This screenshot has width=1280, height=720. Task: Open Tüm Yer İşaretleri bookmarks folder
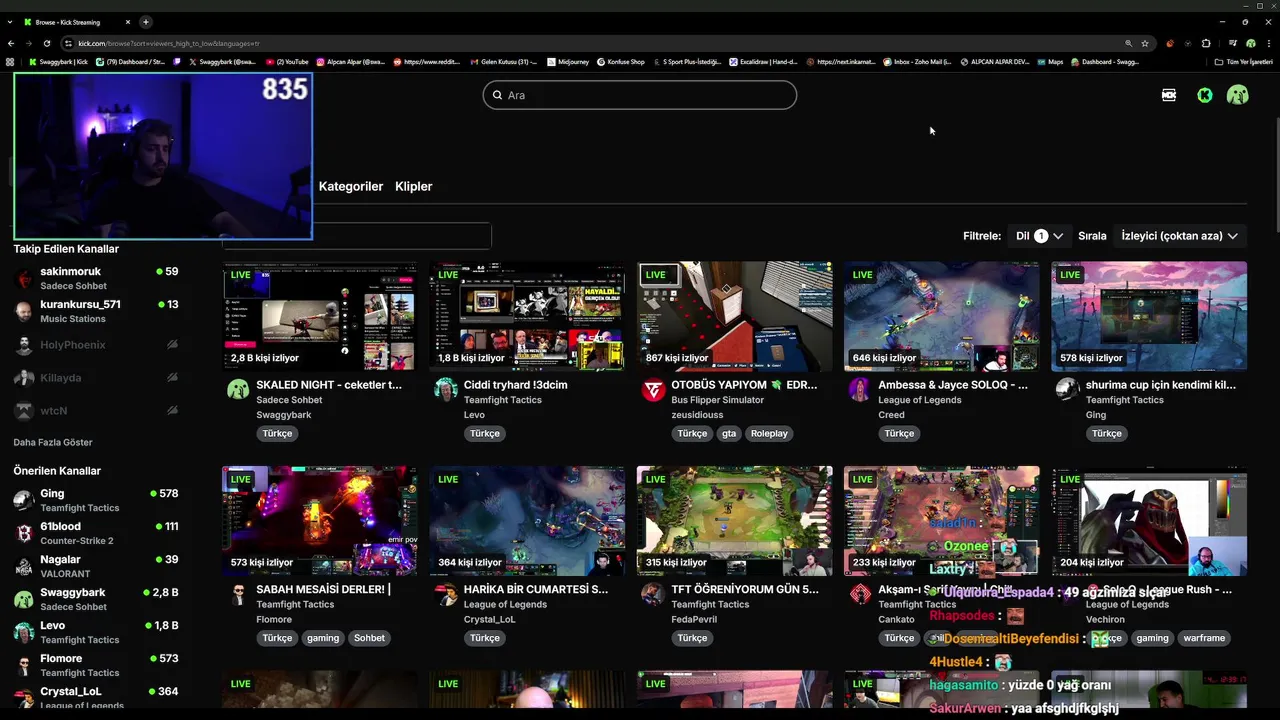1244,62
